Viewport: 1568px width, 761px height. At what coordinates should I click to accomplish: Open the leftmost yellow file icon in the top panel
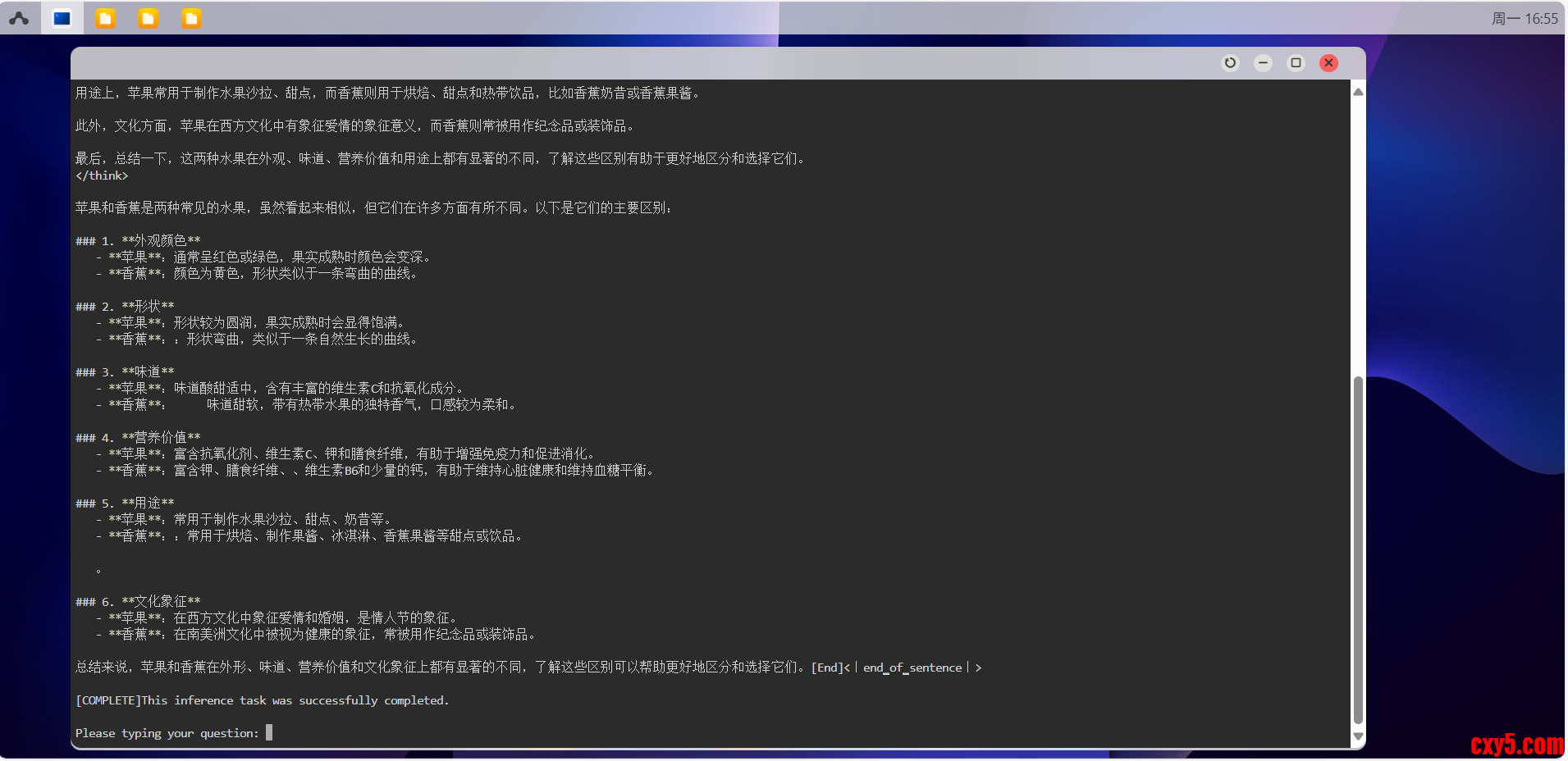tap(106, 18)
